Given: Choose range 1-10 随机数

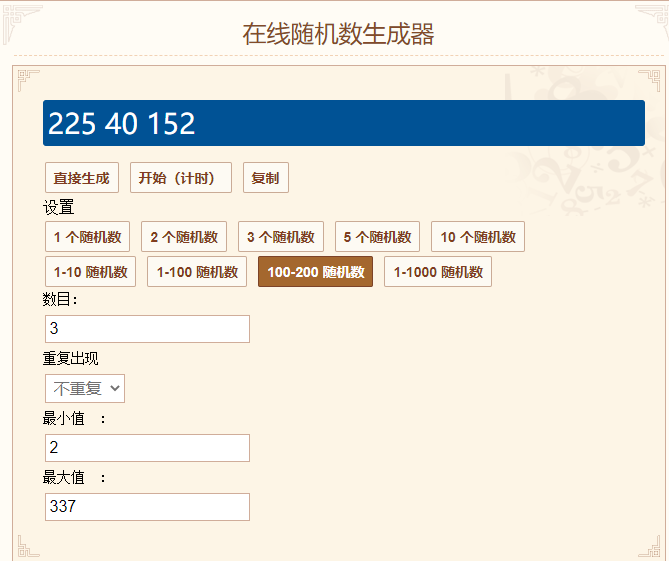Looking at the screenshot, I should pyautogui.click(x=90, y=271).
